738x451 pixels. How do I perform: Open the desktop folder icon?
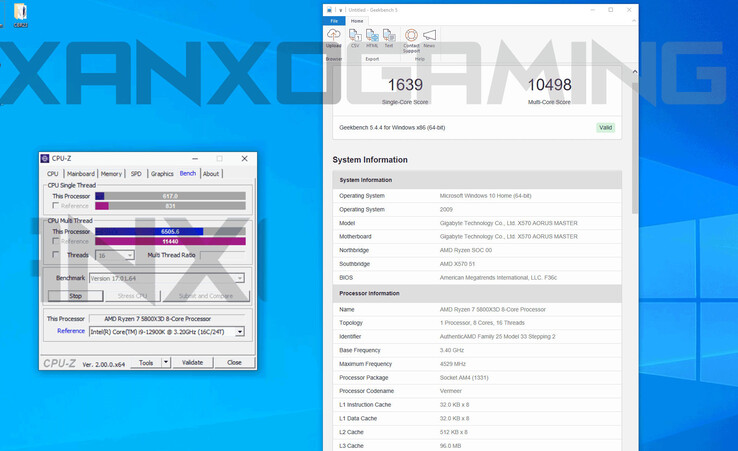(20, 13)
